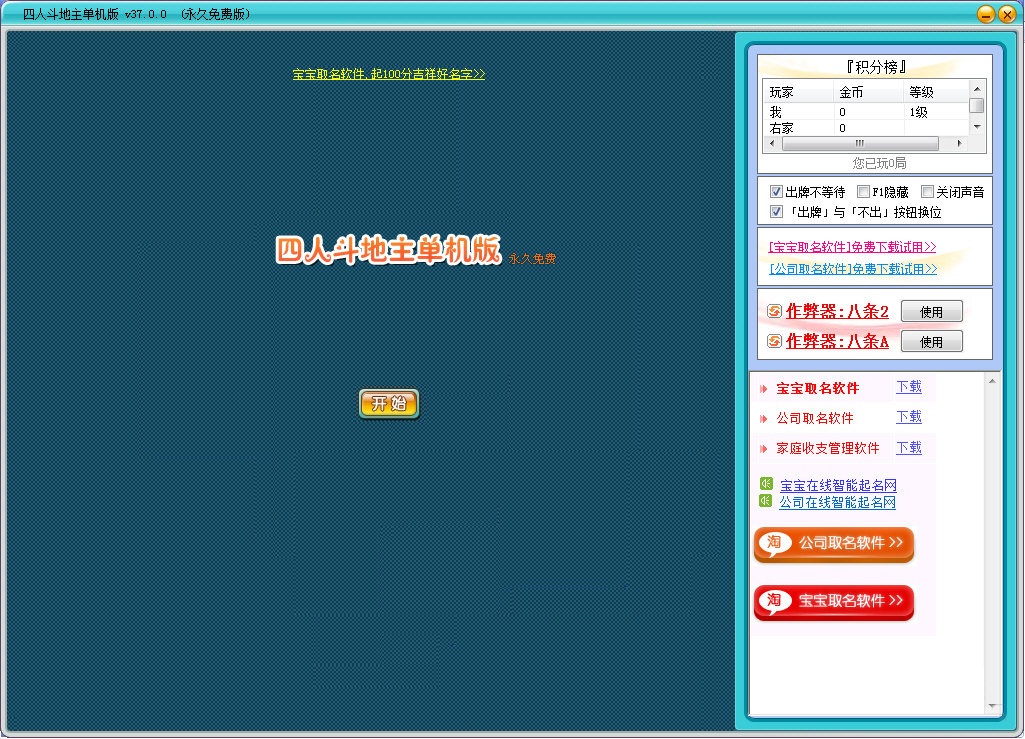Click the 家庭收支管理软件 list entry text
Image resolution: width=1025 pixels, height=739 pixels.
coord(828,449)
